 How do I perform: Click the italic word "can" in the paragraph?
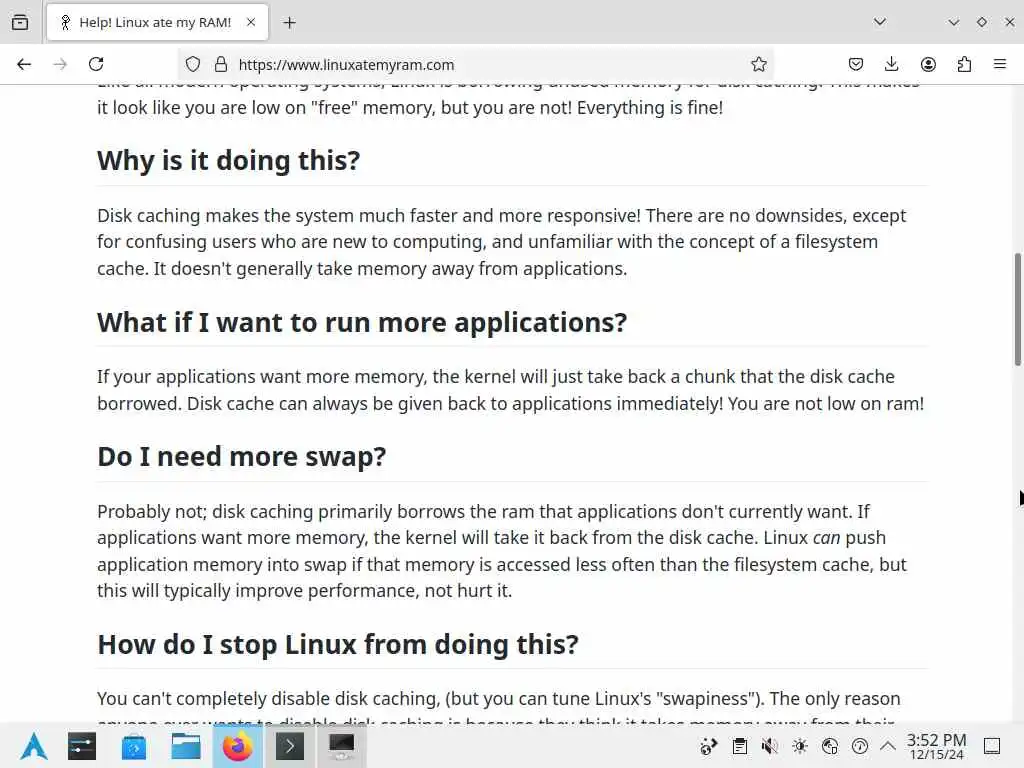point(826,538)
